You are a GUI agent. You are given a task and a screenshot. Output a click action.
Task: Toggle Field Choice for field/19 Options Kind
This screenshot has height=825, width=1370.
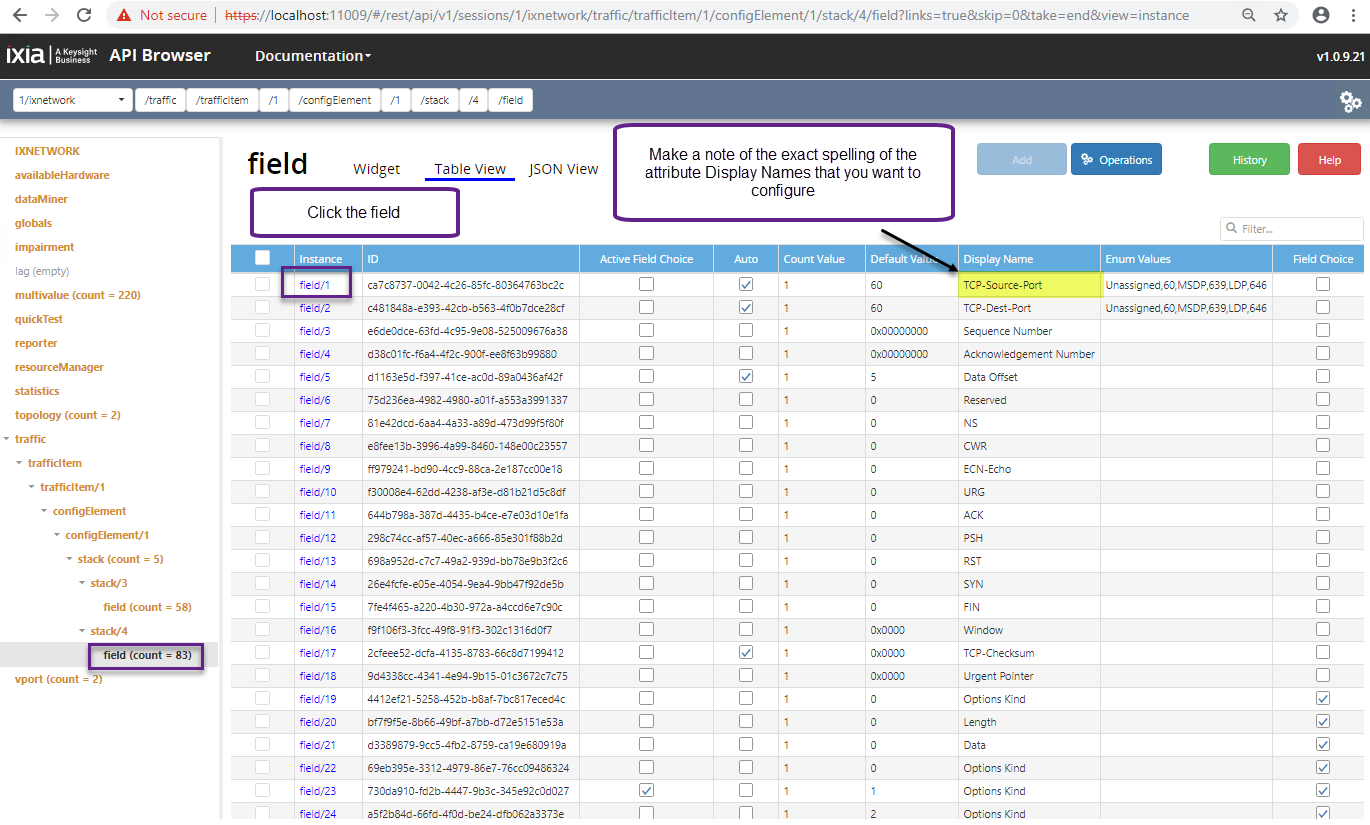[1323, 698]
